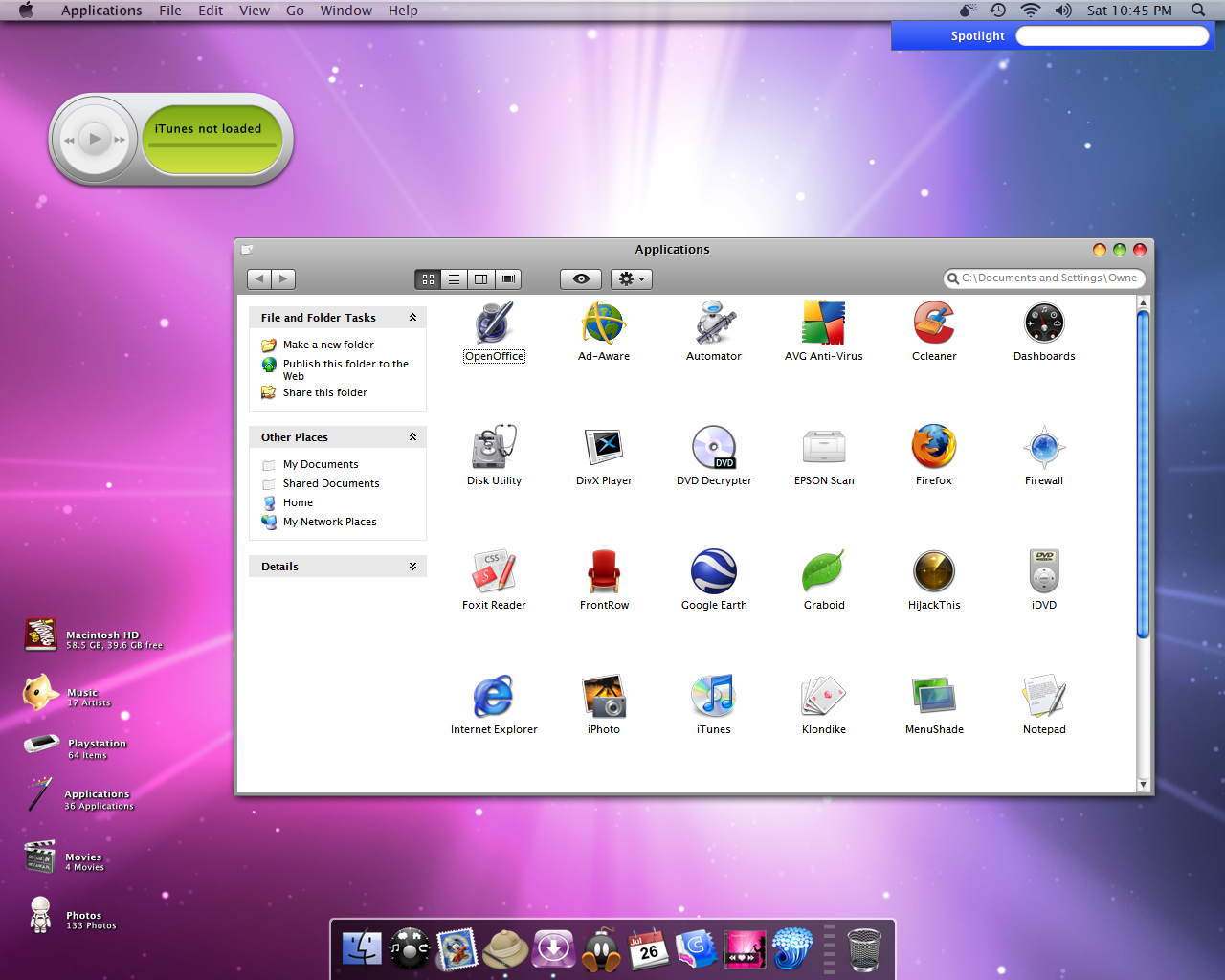Click the Forward navigation arrow button
This screenshot has width=1225, height=980.
click(x=283, y=279)
